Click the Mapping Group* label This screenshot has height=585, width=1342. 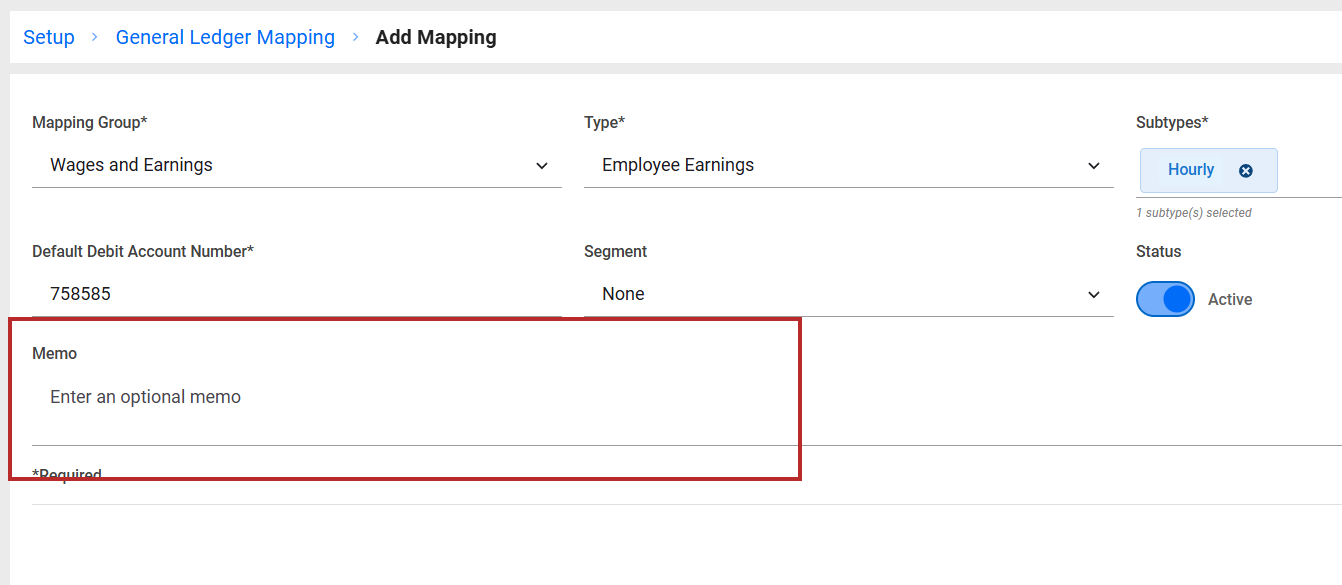(x=90, y=122)
